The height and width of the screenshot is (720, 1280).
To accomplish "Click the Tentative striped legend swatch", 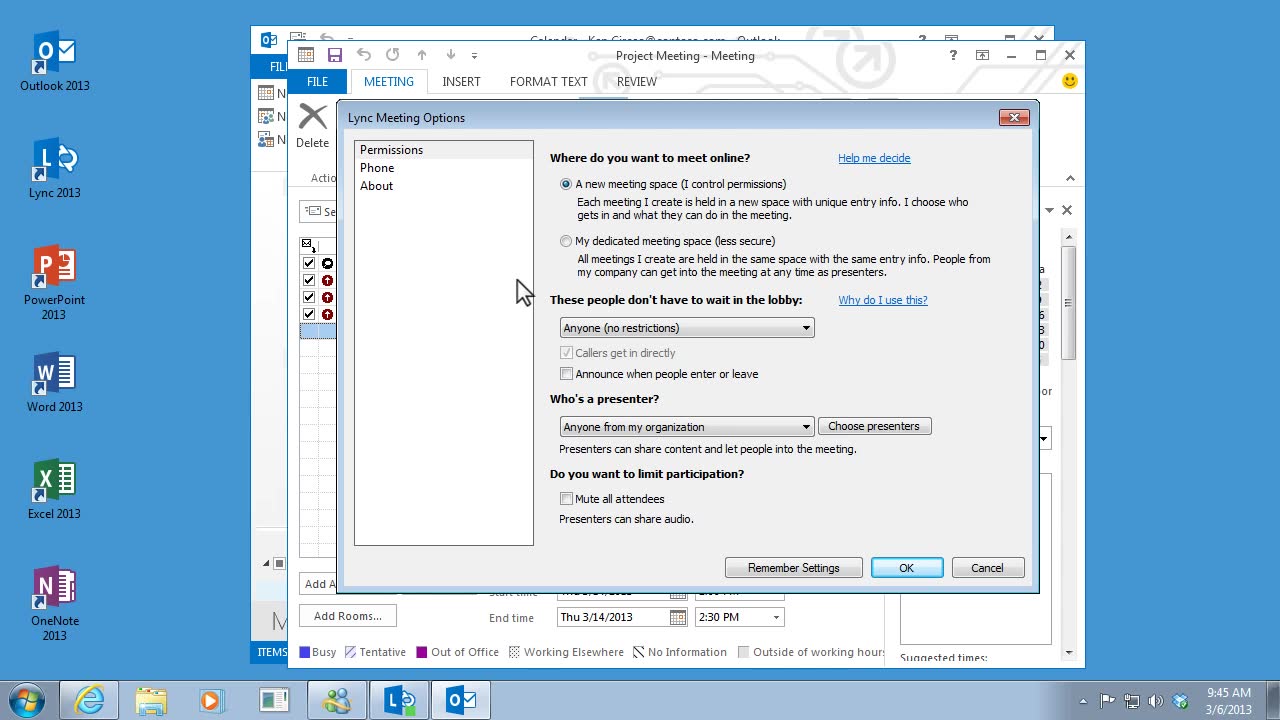I will pyautogui.click(x=350, y=652).
